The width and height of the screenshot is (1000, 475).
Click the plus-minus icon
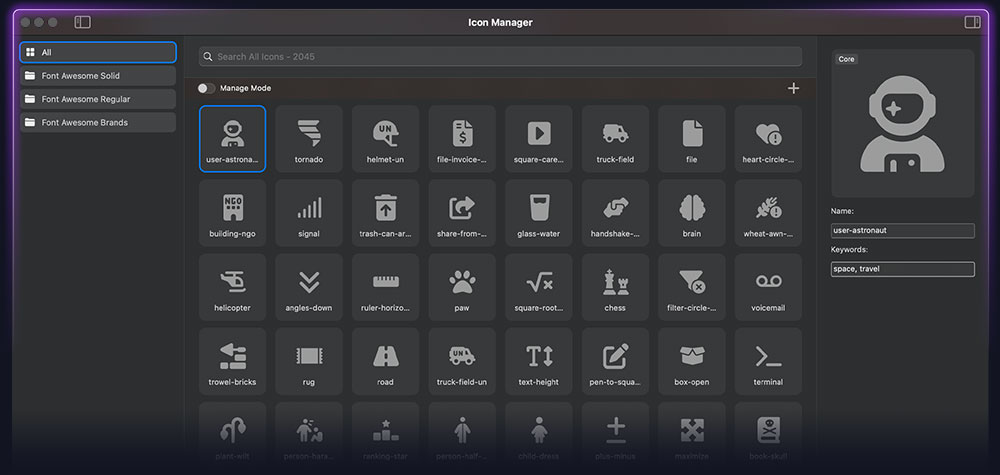615,435
